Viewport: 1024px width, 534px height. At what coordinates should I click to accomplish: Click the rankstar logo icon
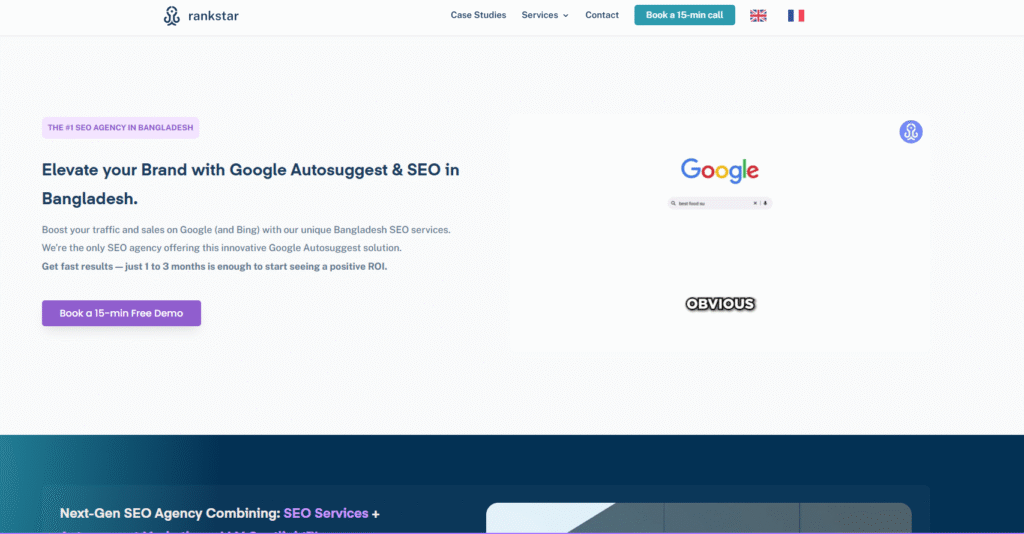point(172,16)
